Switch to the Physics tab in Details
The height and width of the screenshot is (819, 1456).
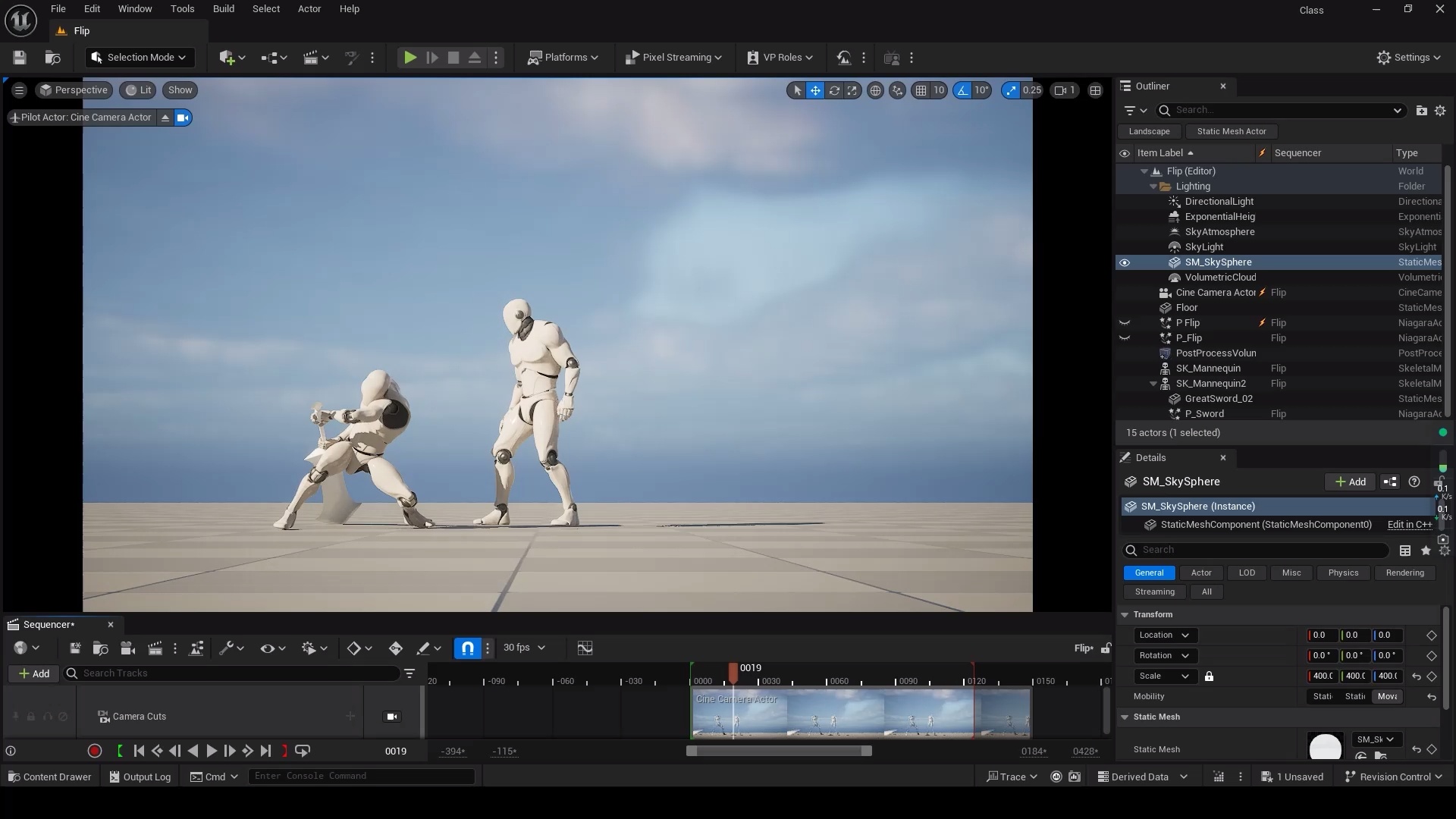click(1342, 573)
